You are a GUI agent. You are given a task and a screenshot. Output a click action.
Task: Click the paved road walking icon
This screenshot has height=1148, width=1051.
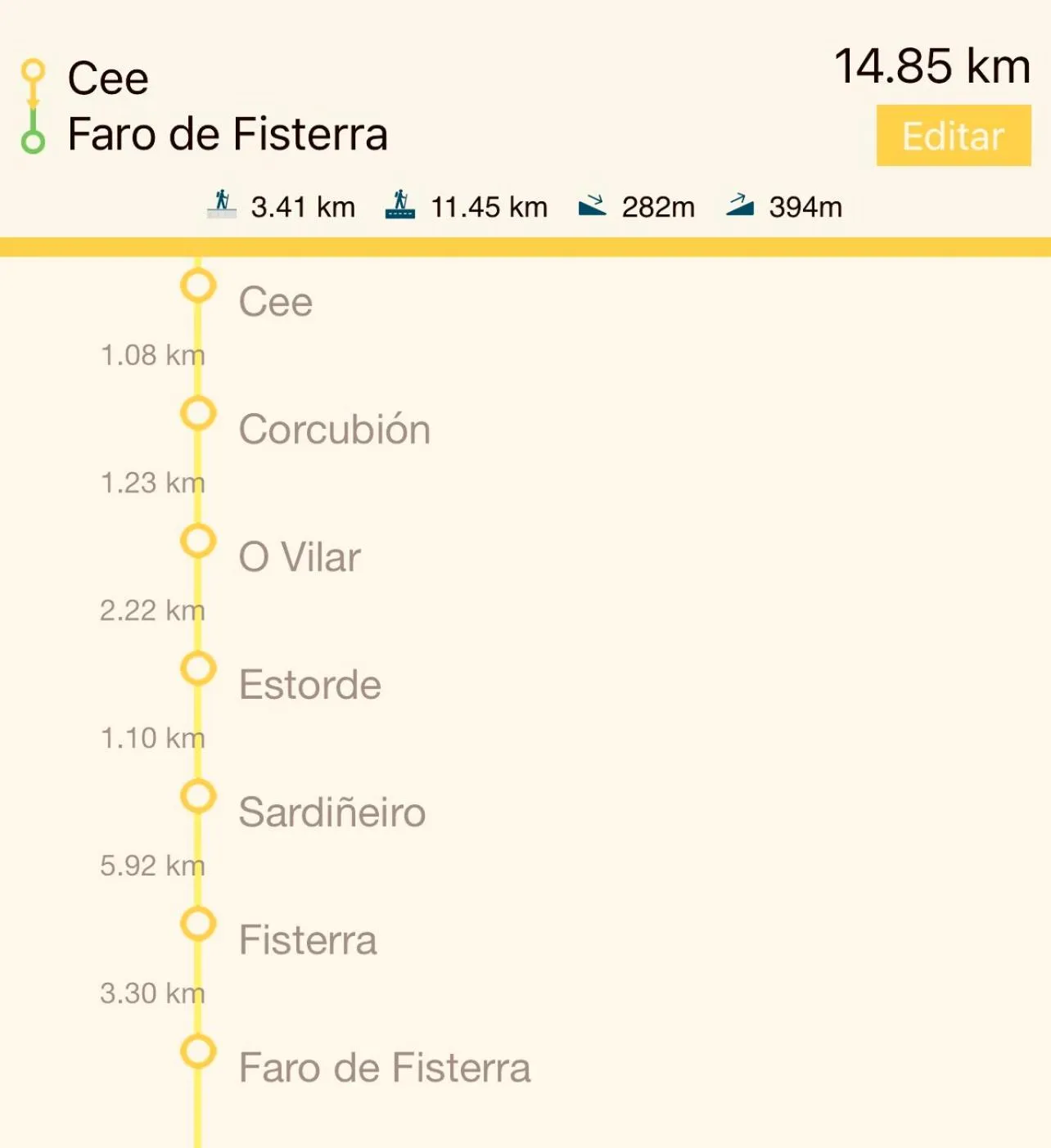tap(221, 205)
